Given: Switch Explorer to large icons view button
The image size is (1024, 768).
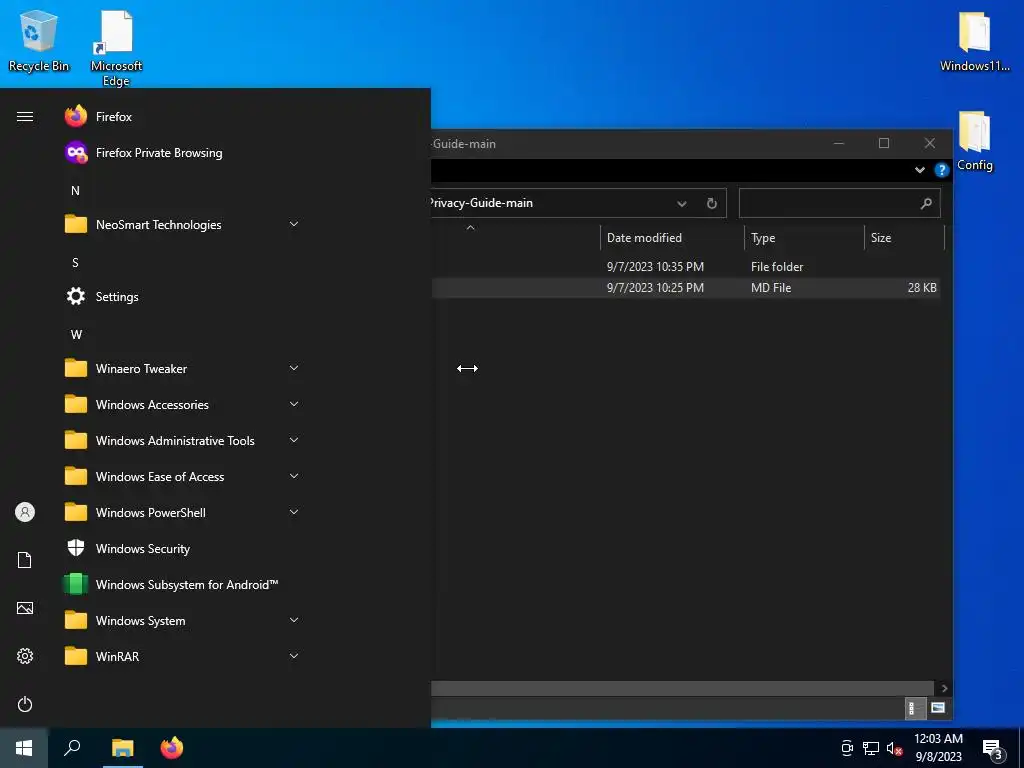Looking at the screenshot, I should pyautogui.click(x=937, y=708).
